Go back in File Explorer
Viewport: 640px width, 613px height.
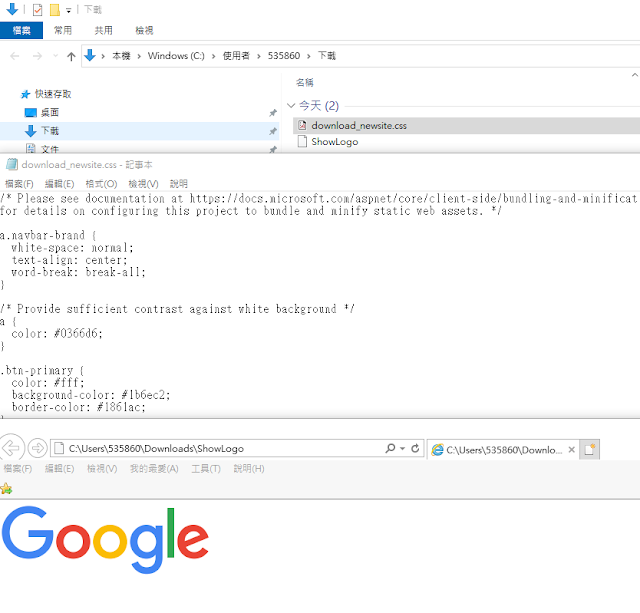[x=15, y=56]
